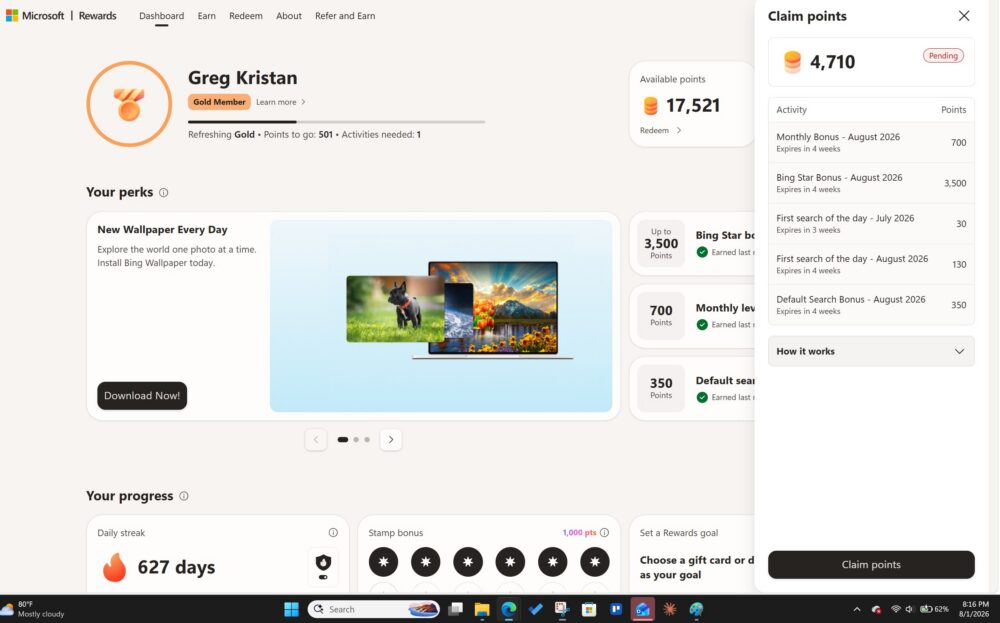Open the weather widget in taskbar
This screenshot has width=1000, height=623.
click(x=33, y=609)
